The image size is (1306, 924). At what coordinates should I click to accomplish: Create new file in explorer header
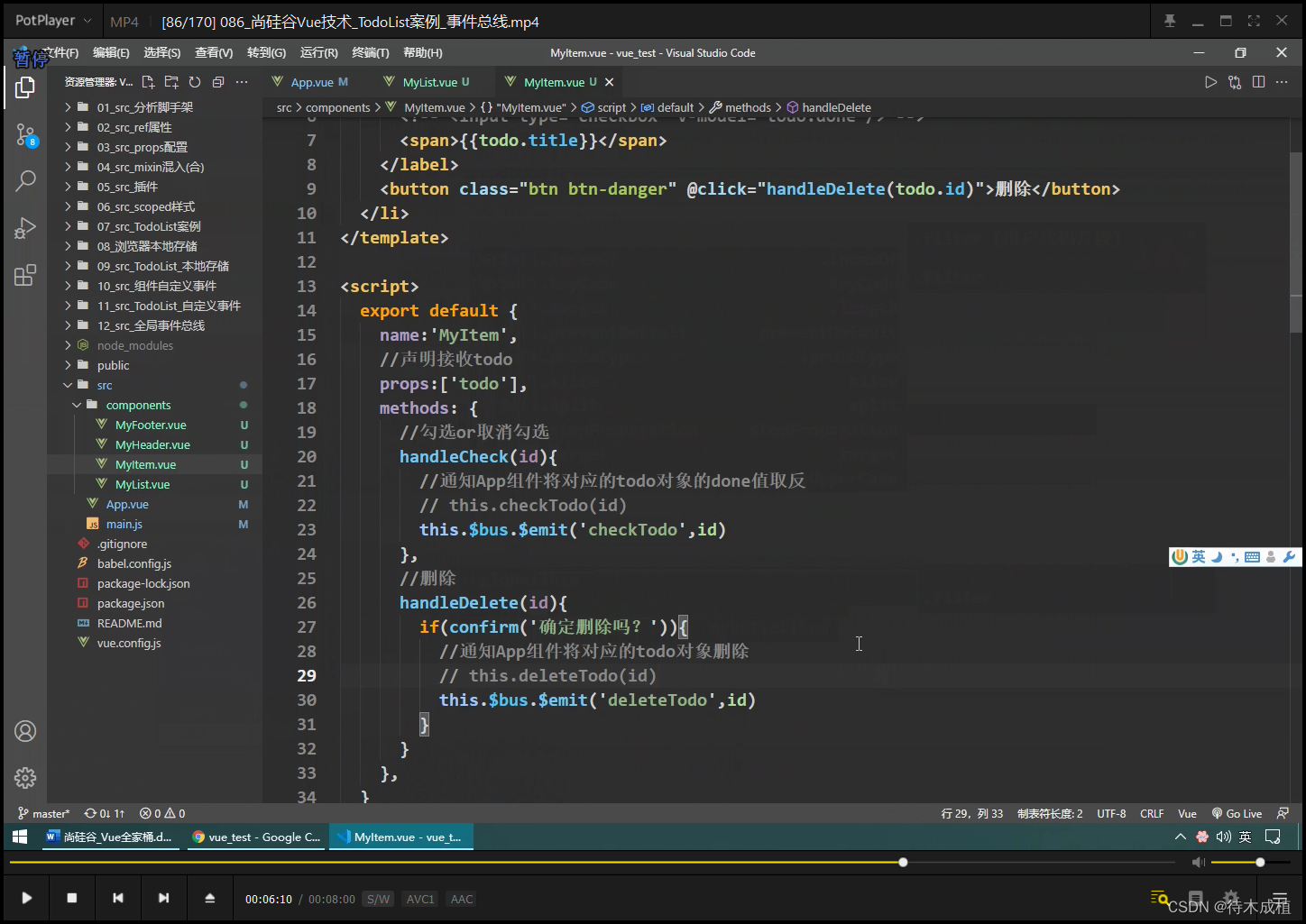(148, 82)
